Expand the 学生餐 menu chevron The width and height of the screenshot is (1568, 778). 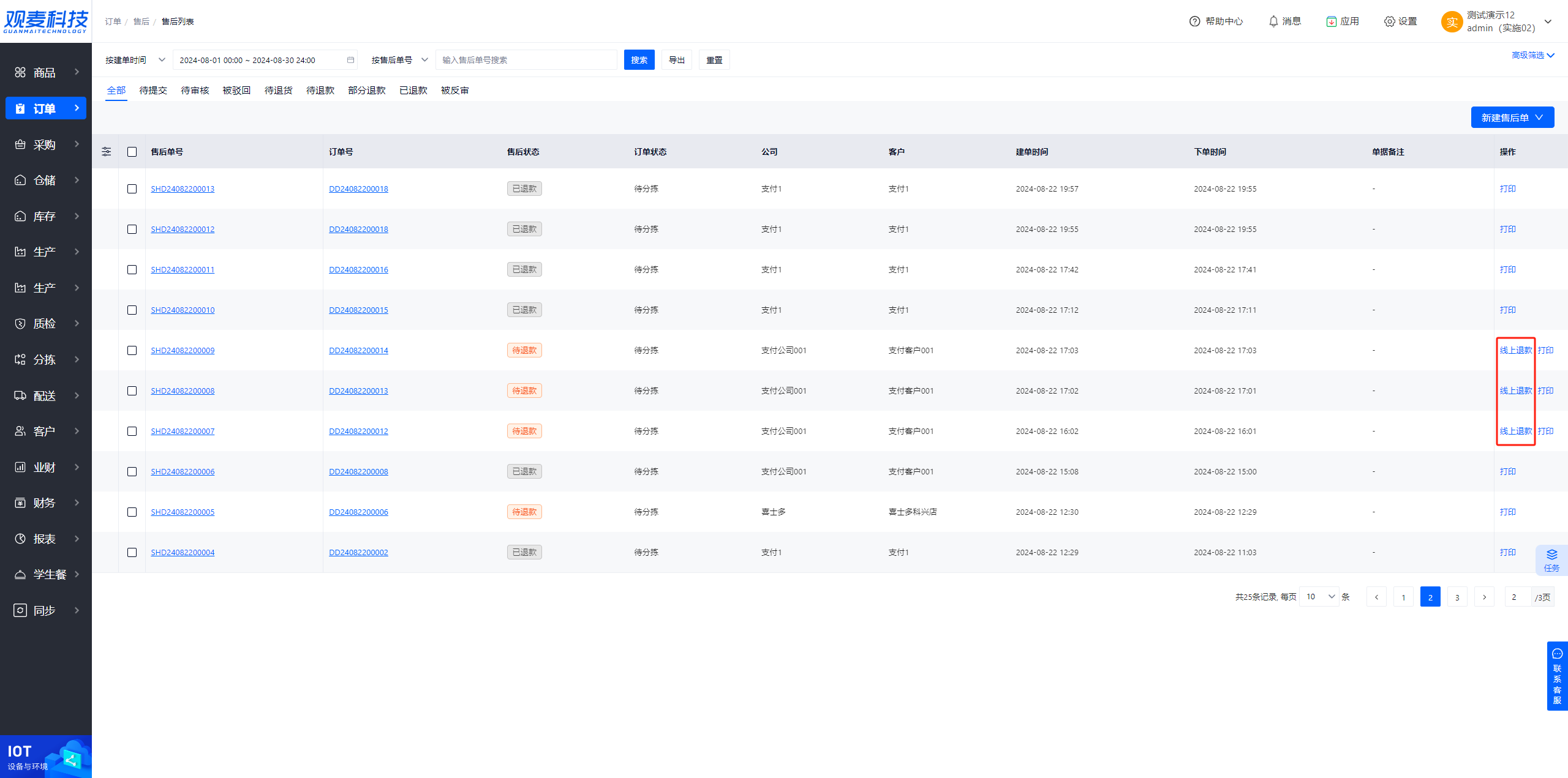pyautogui.click(x=77, y=574)
